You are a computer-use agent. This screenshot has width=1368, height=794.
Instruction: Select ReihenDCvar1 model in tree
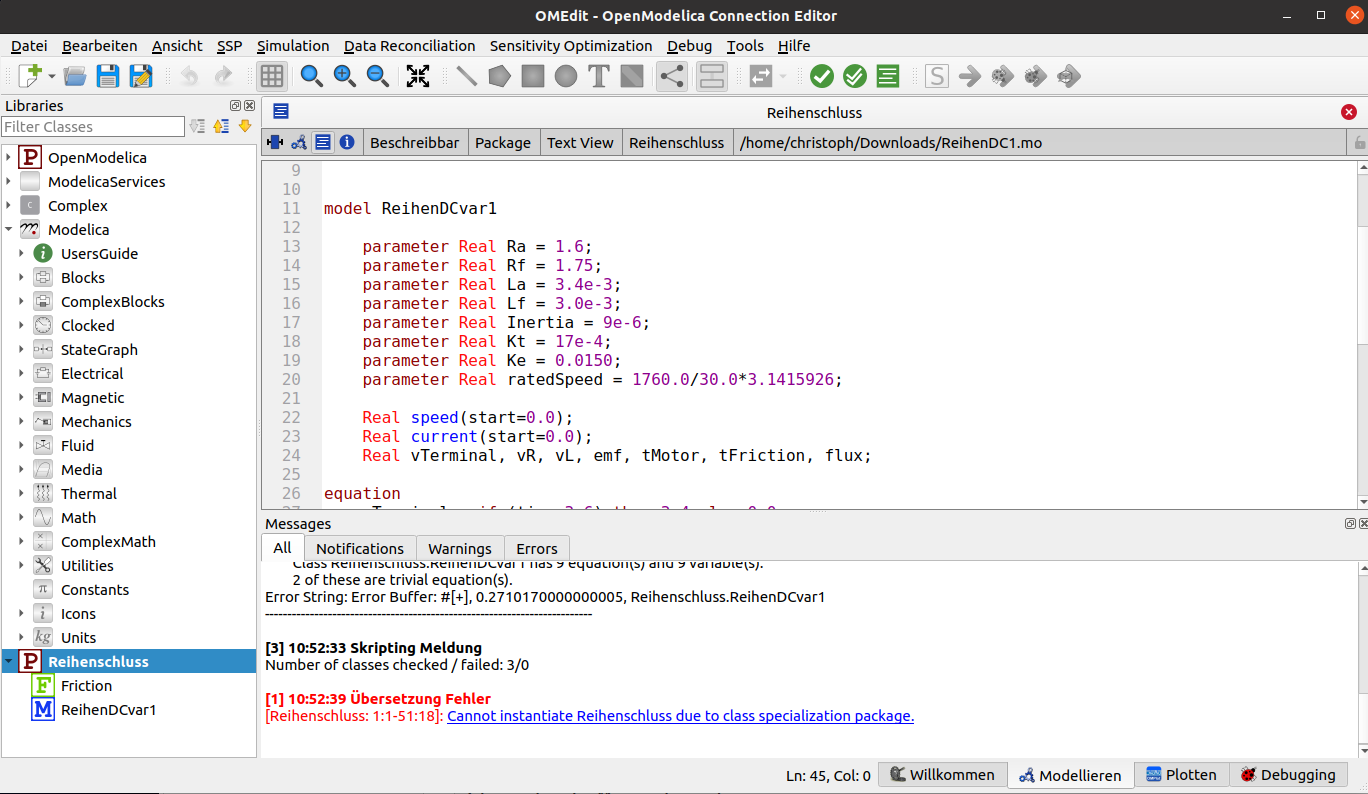coord(108,710)
